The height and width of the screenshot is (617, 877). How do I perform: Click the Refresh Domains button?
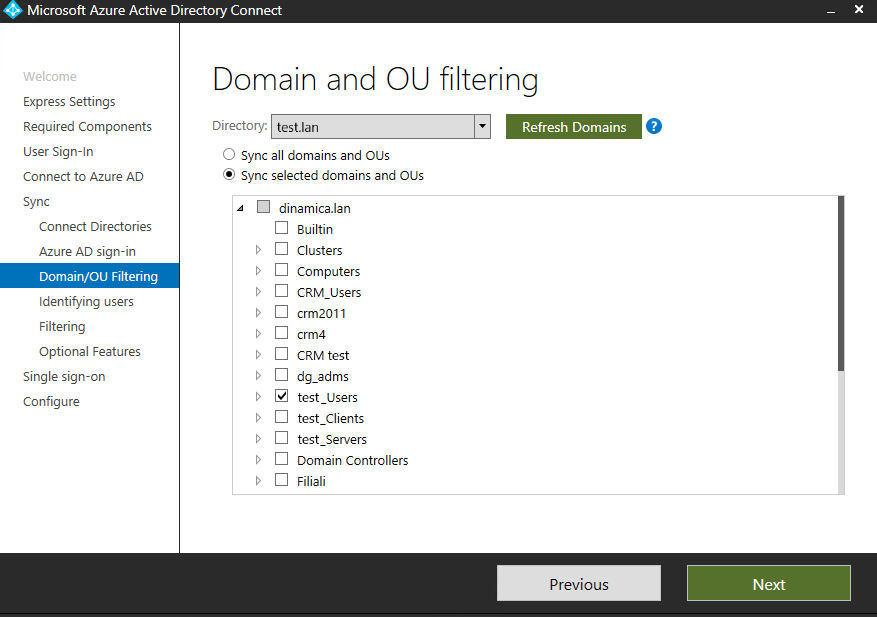tap(574, 126)
